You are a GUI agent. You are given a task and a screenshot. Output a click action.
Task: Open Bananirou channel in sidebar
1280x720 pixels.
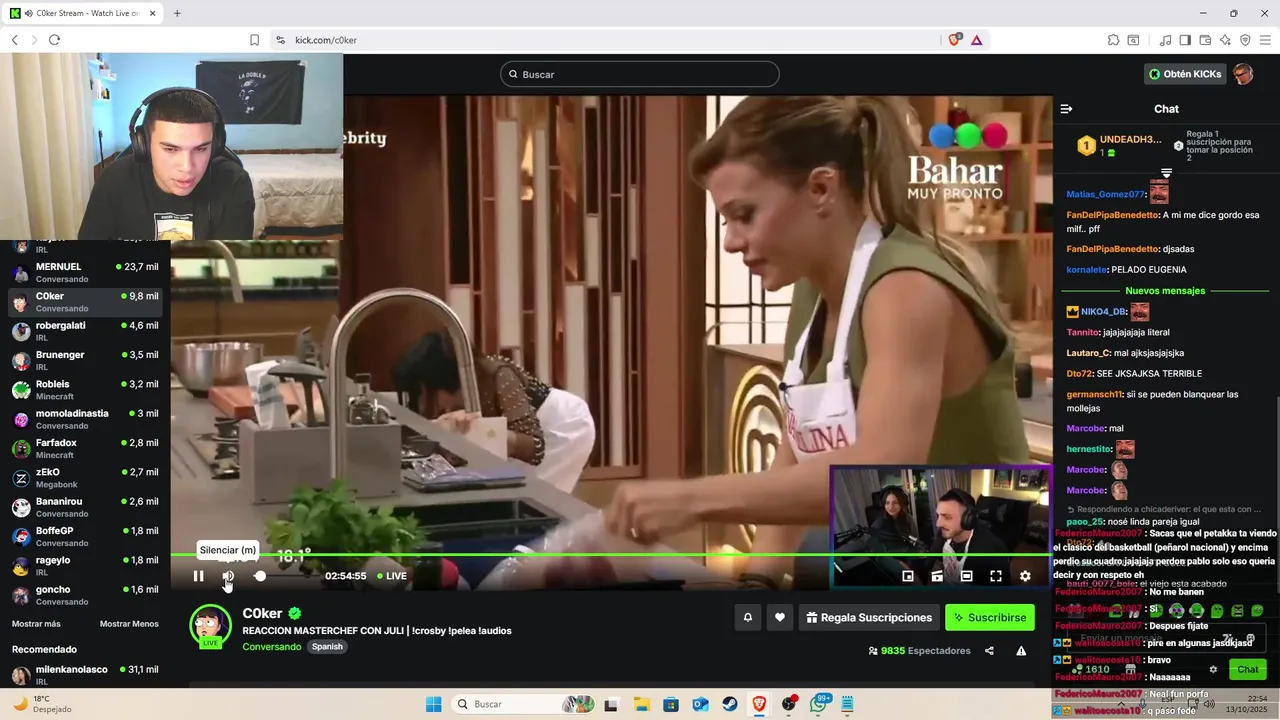tap(85, 507)
